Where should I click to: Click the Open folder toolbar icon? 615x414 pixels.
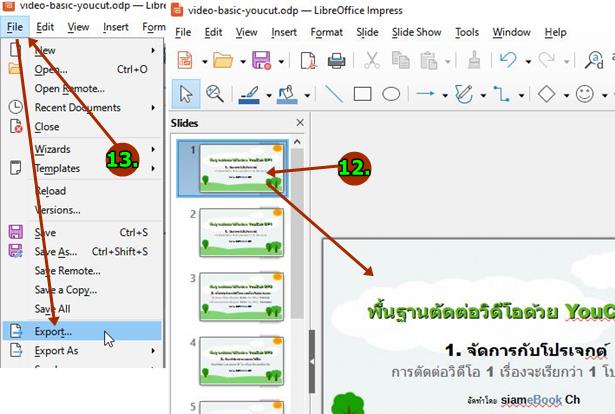click(223, 61)
